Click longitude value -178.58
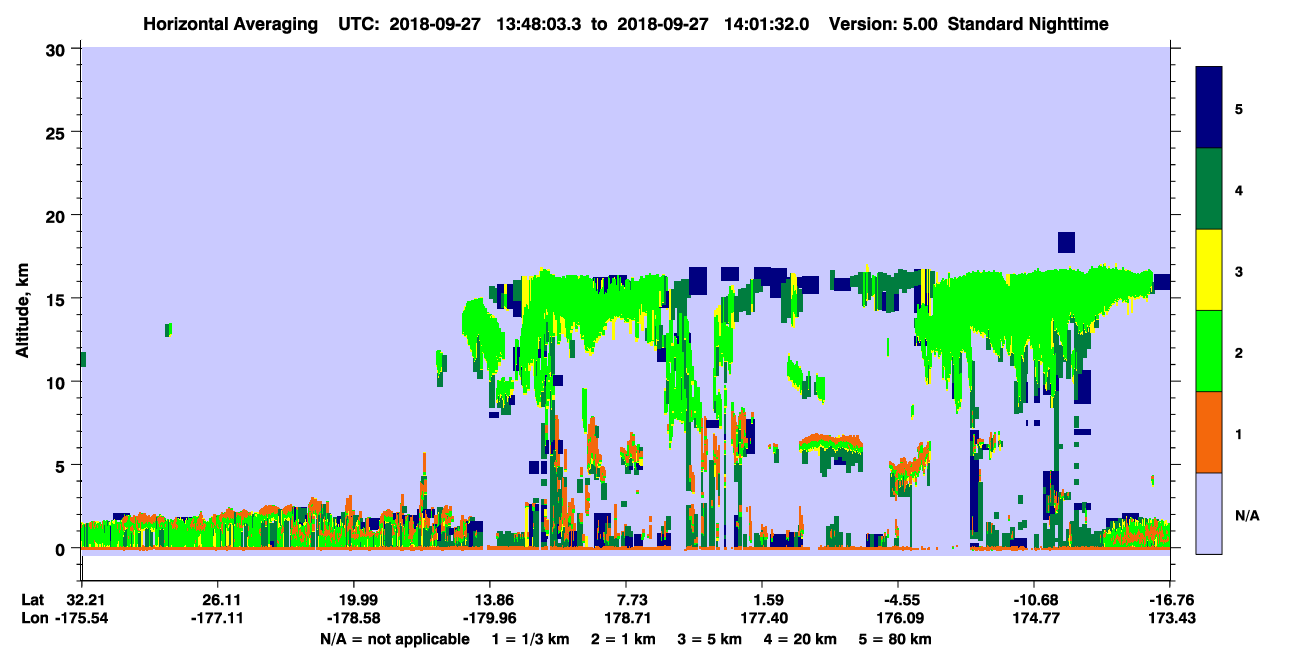 click(353, 618)
